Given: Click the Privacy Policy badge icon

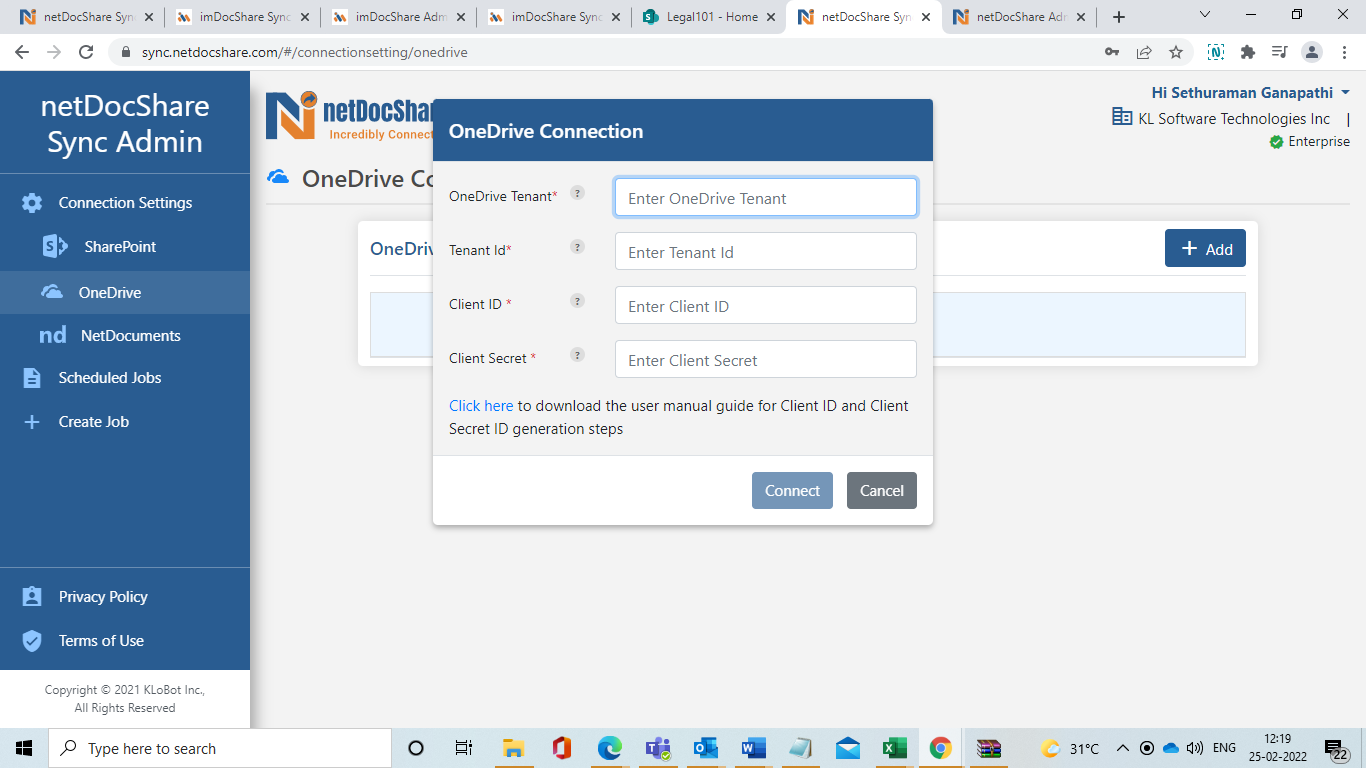Looking at the screenshot, I should click(32, 597).
